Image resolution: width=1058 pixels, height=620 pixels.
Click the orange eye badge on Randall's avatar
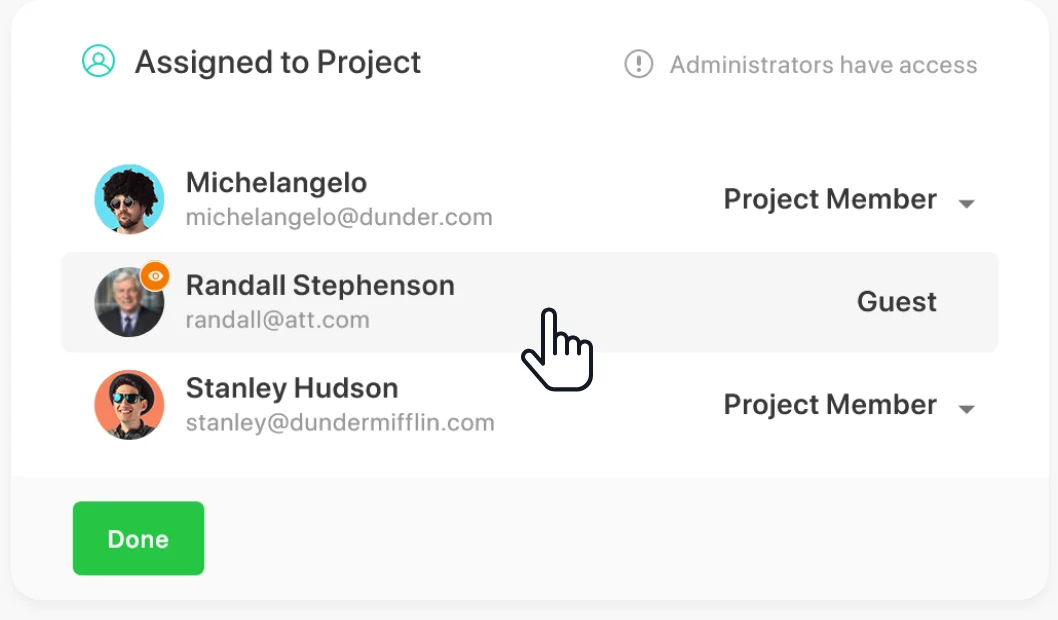(x=155, y=276)
